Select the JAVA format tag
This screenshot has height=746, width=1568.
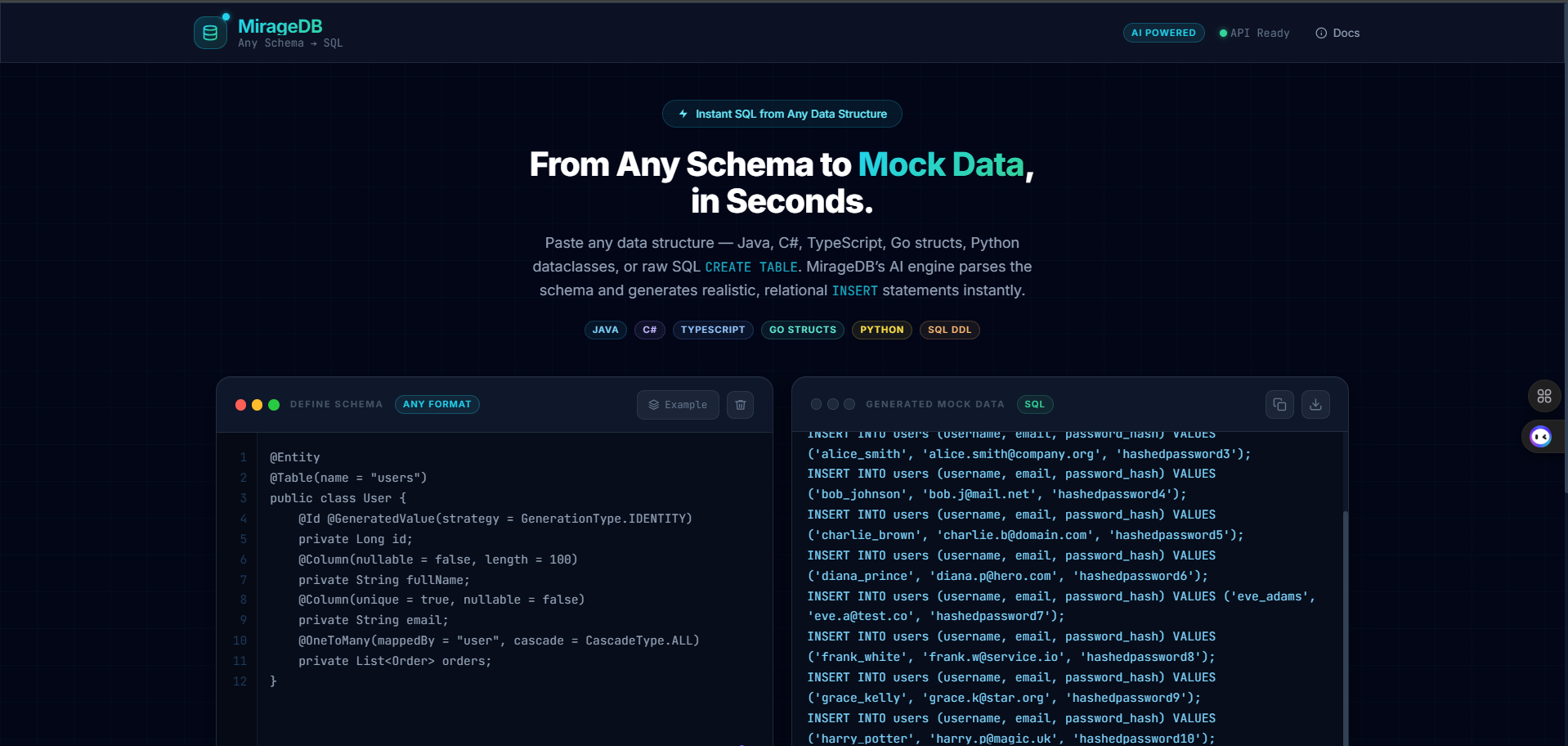pyautogui.click(x=606, y=330)
